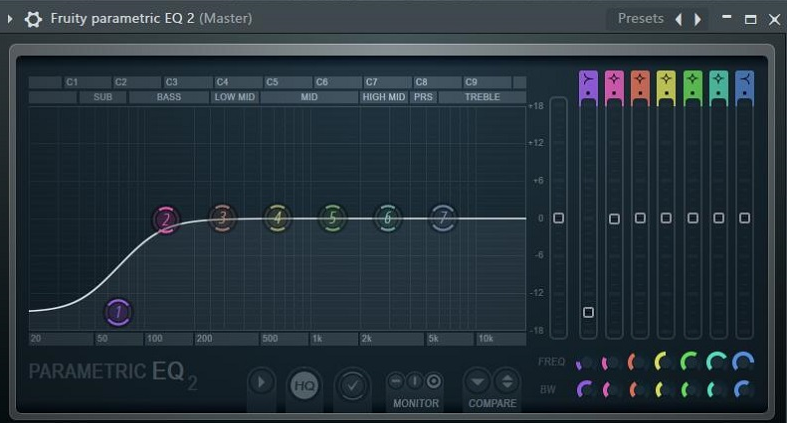The width and height of the screenshot is (787, 423).
Task: Click band 6 gain slider handle
Action: coord(718,218)
